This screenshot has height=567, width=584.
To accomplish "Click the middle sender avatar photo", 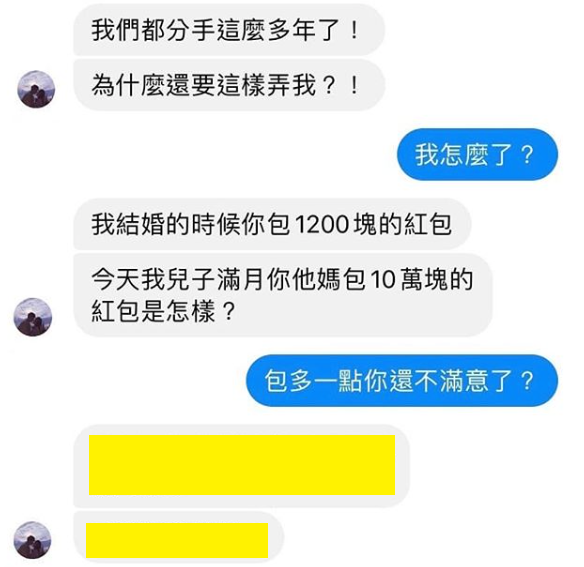I will coord(33,317).
